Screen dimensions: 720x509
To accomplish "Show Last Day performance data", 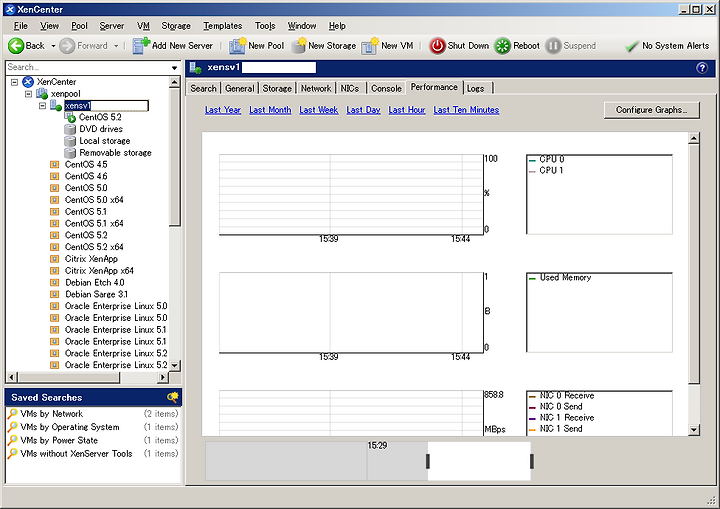I will [363, 110].
